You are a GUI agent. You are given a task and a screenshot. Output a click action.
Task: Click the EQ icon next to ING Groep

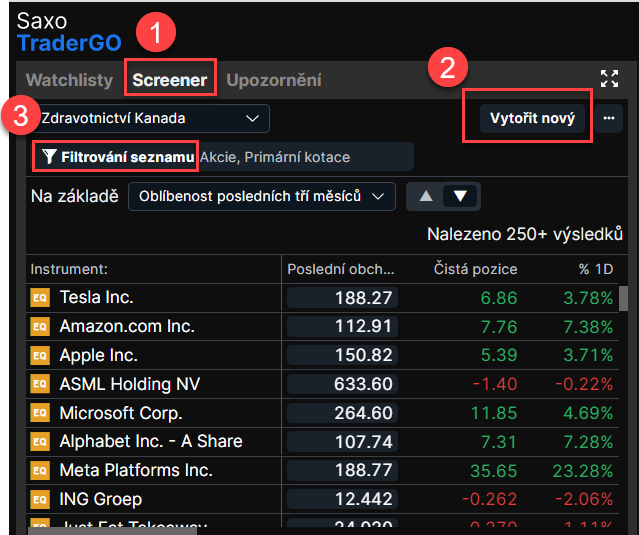click(x=40, y=499)
